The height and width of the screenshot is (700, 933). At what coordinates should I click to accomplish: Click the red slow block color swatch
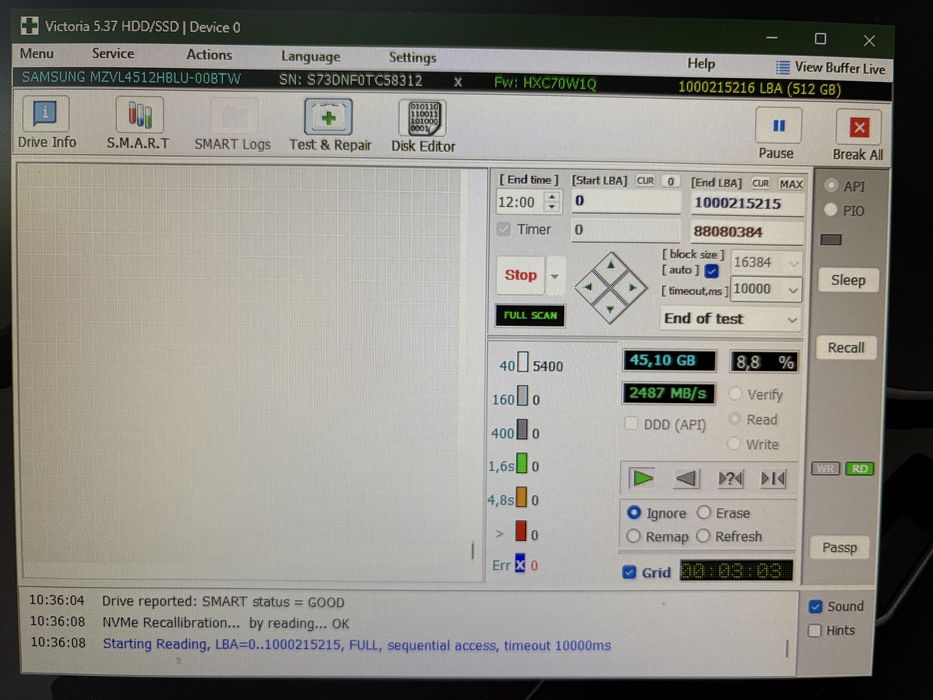click(x=521, y=530)
